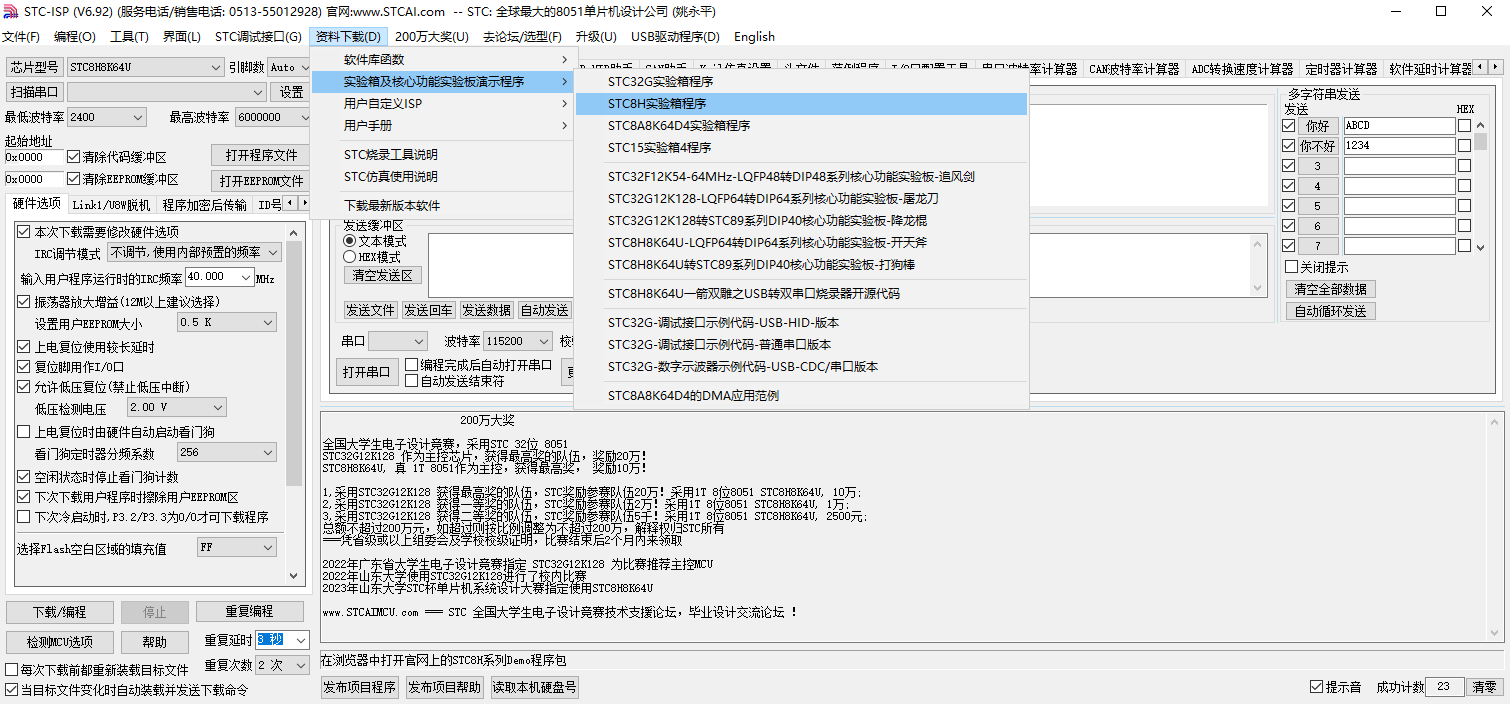Click 检测MCU选项 button
The image size is (1510, 704).
tap(59, 642)
